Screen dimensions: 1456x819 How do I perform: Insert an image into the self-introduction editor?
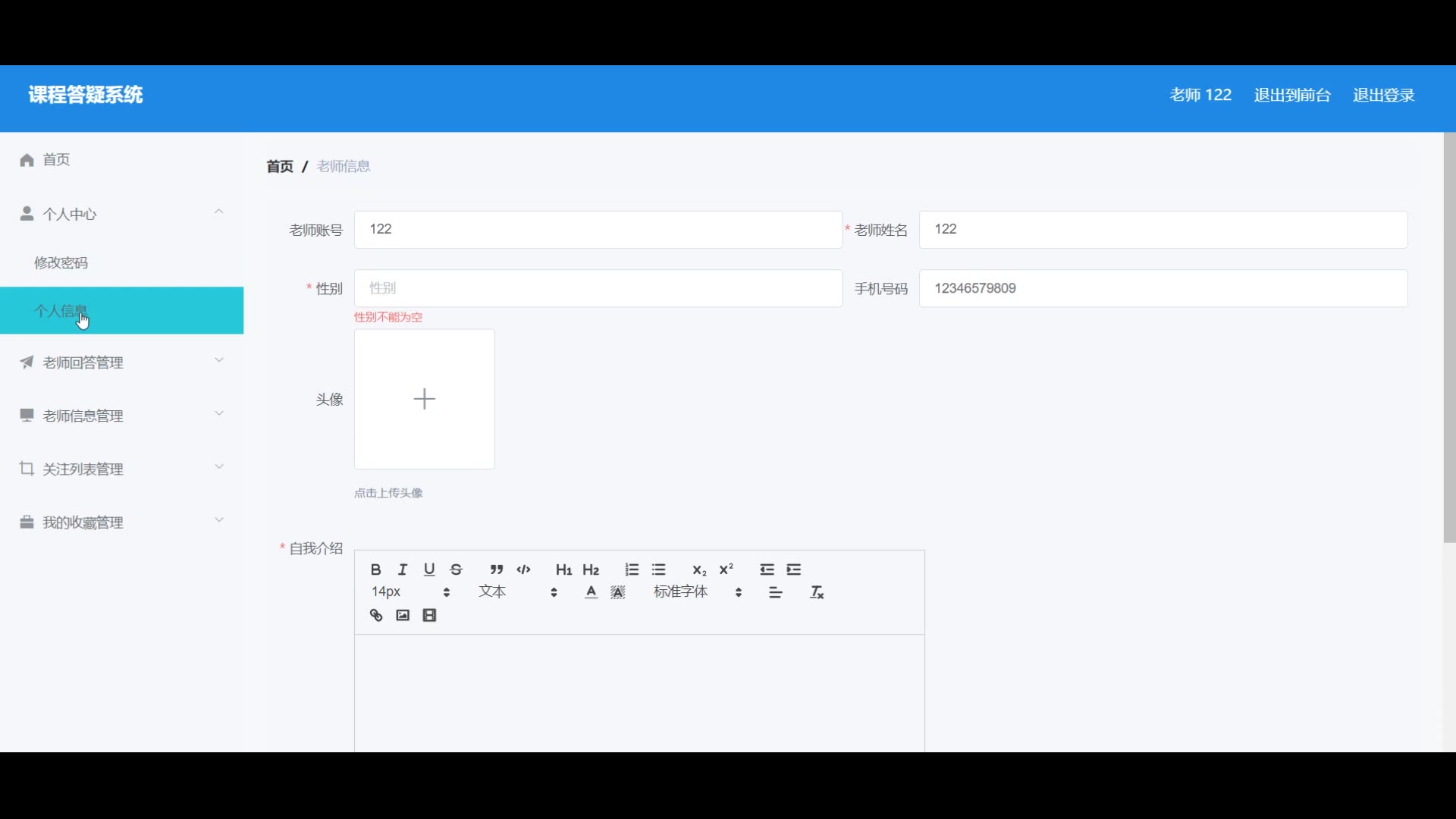[403, 615]
